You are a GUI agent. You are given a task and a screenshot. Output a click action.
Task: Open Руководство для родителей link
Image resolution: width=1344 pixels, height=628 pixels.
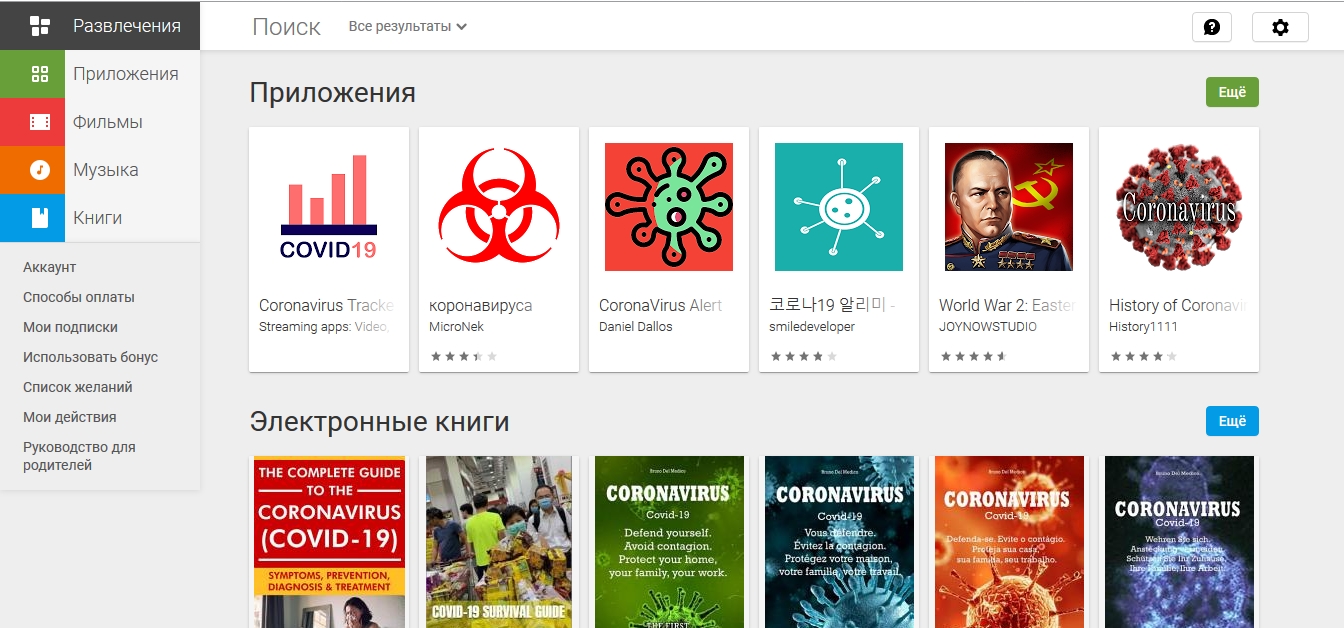tap(79, 456)
